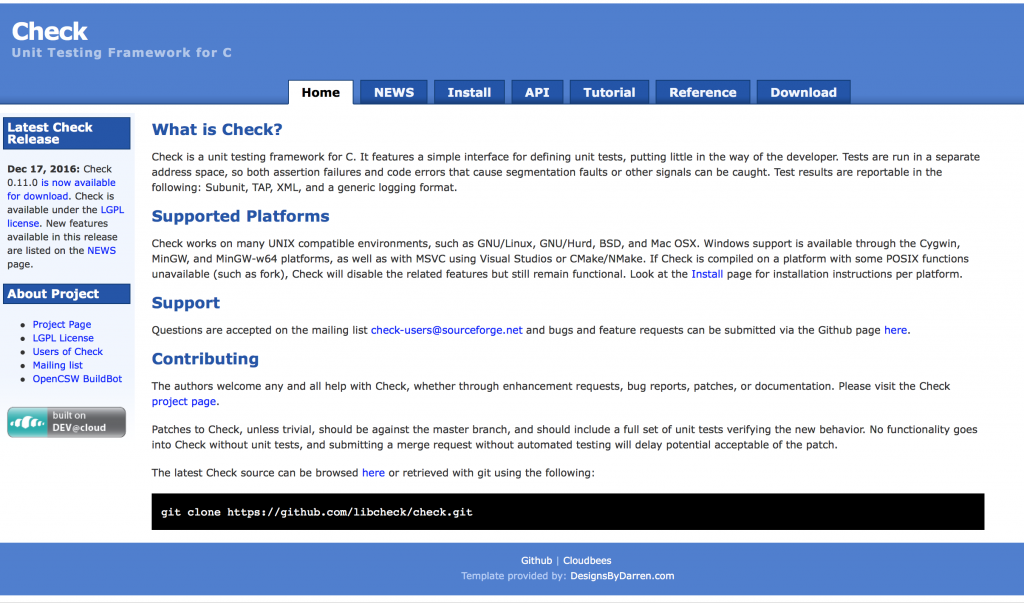Viewport: 1024px width, 603px height.
Task: Browse the latest Check source here
Action: [373, 472]
